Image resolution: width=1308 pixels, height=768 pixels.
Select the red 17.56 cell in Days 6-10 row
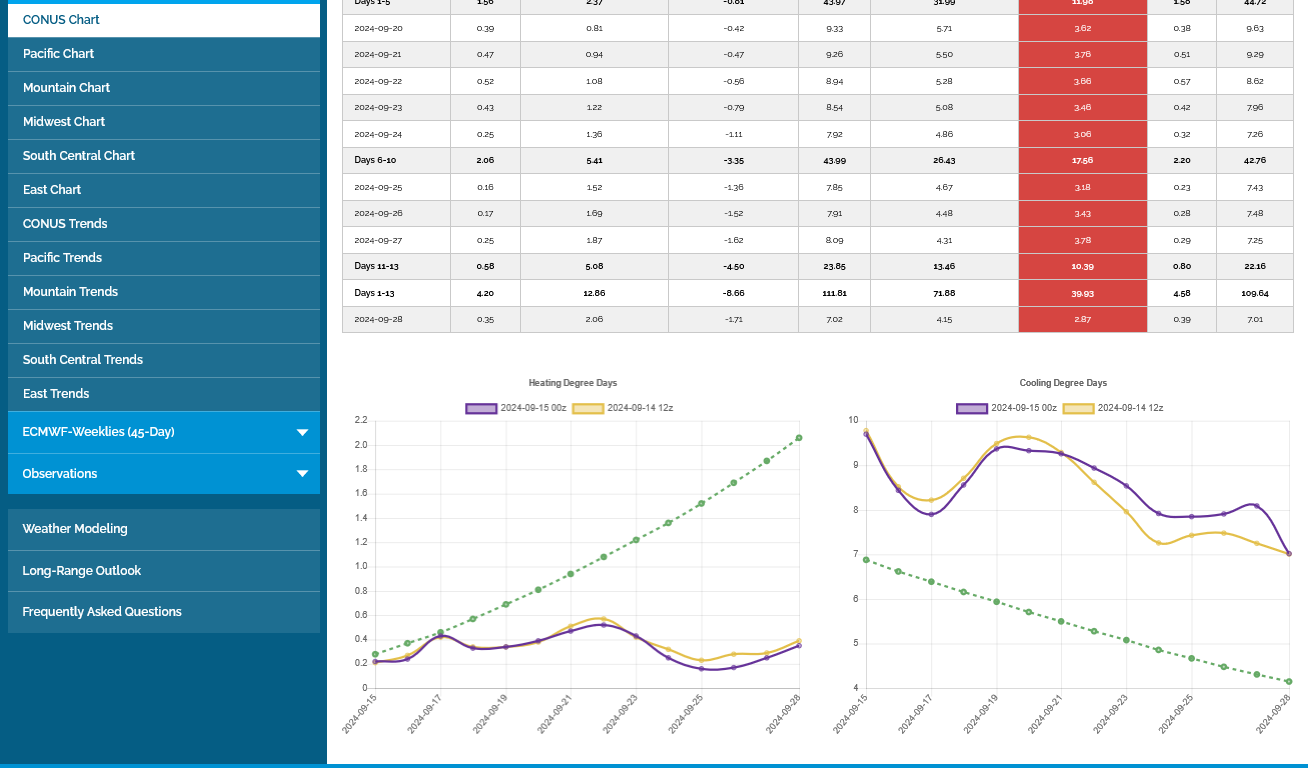[1082, 161]
